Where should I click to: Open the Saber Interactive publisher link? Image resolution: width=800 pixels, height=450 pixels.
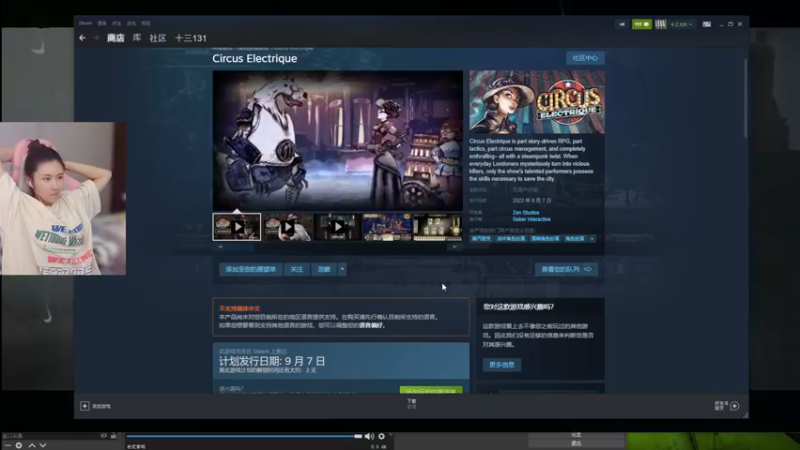[531, 219]
